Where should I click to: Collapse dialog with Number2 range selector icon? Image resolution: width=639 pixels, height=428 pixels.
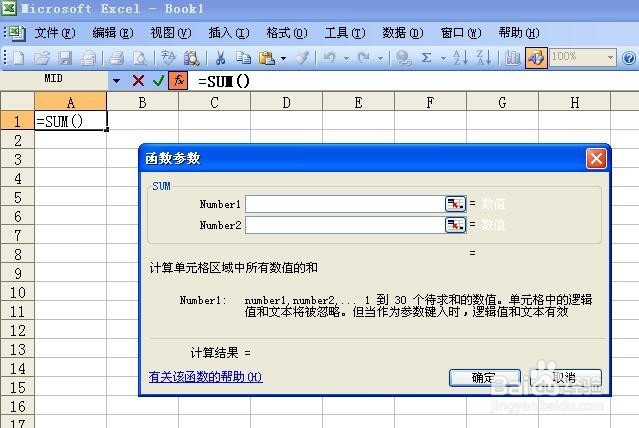click(455, 225)
